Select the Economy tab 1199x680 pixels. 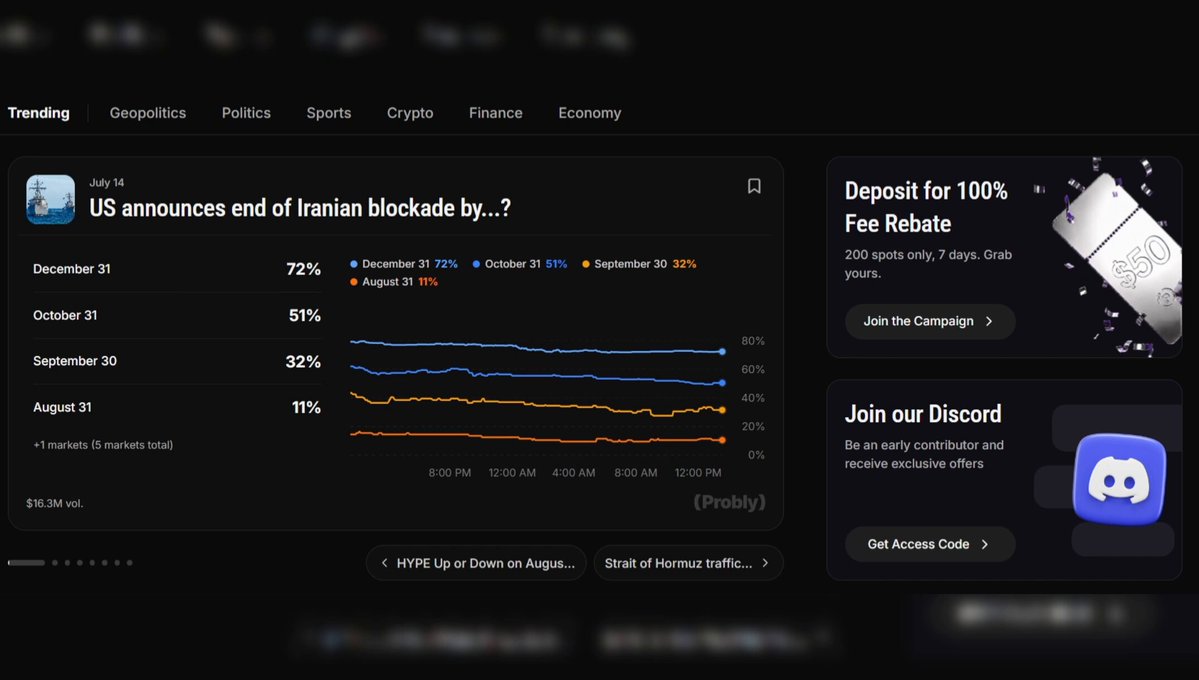pos(590,113)
